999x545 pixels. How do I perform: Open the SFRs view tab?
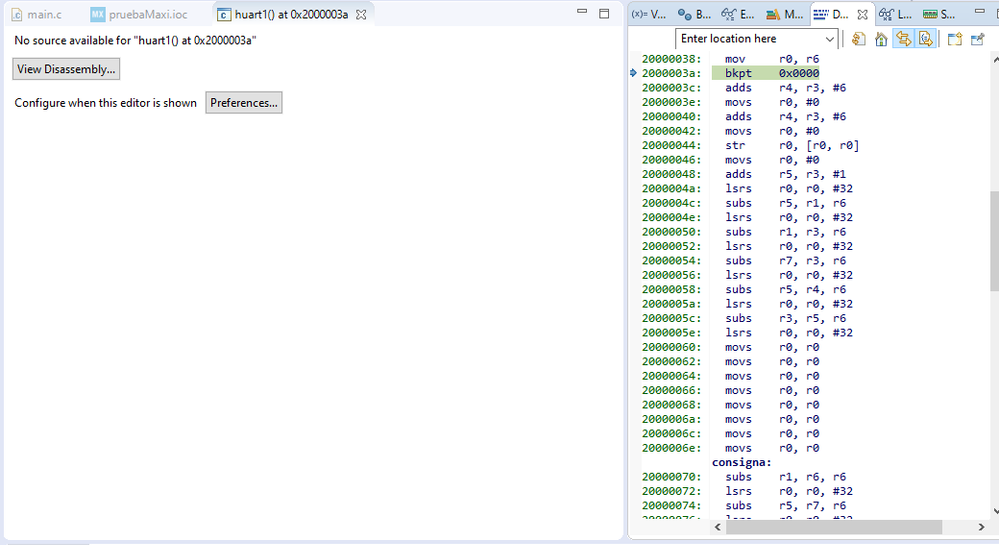coord(939,15)
